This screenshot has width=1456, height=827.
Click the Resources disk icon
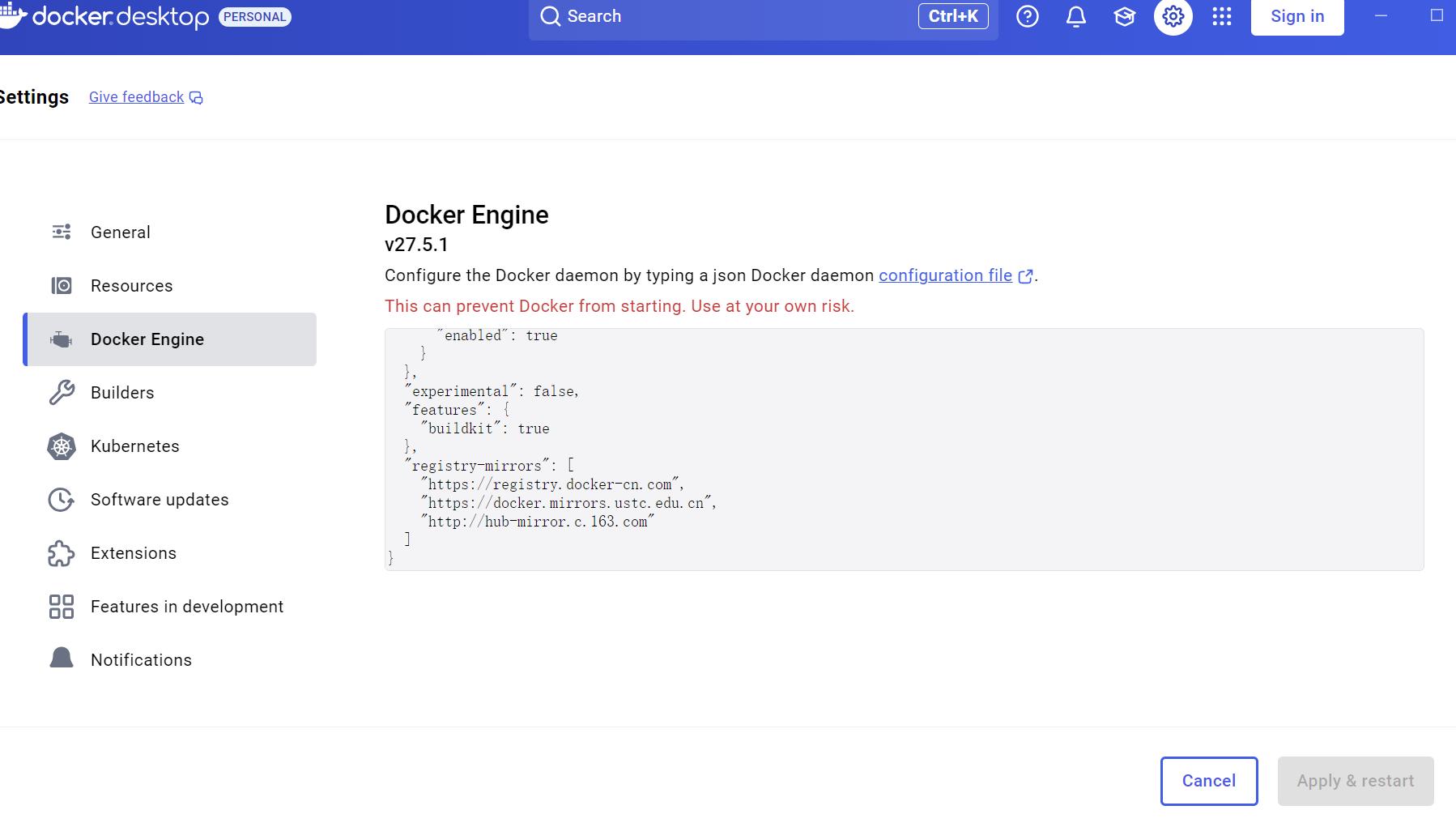coord(62,286)
